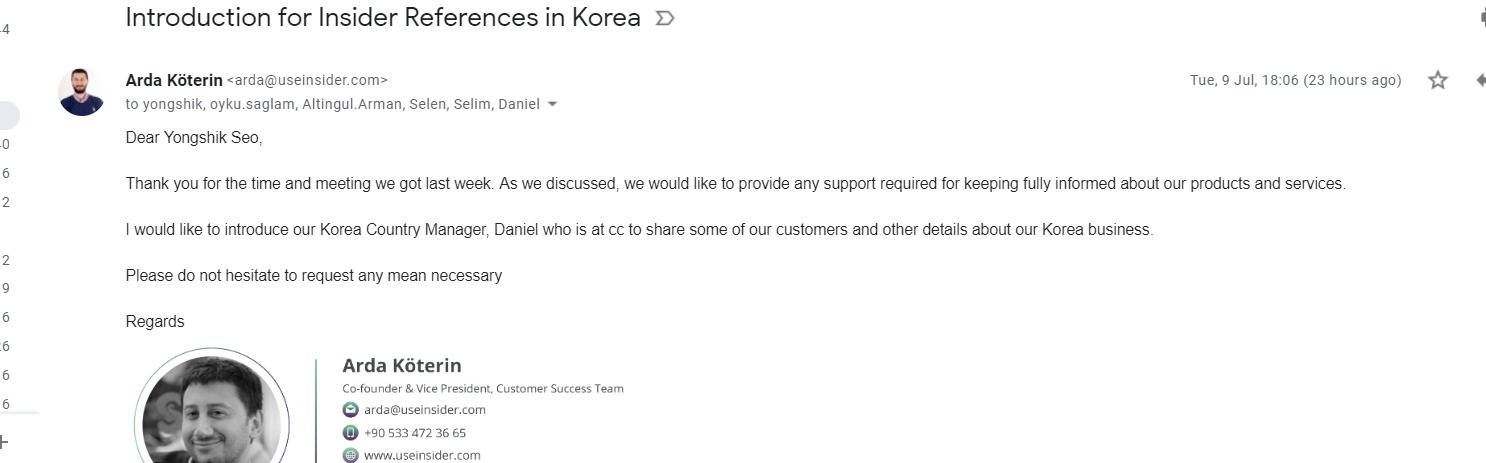1486x463 pixels.
Task: Click the sender's profile avatar
Action: point(81,92)
